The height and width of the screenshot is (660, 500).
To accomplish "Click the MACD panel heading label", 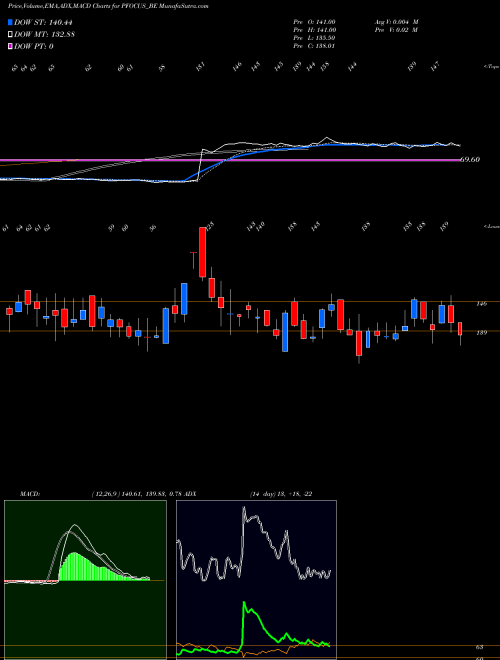I will (30, 494).
